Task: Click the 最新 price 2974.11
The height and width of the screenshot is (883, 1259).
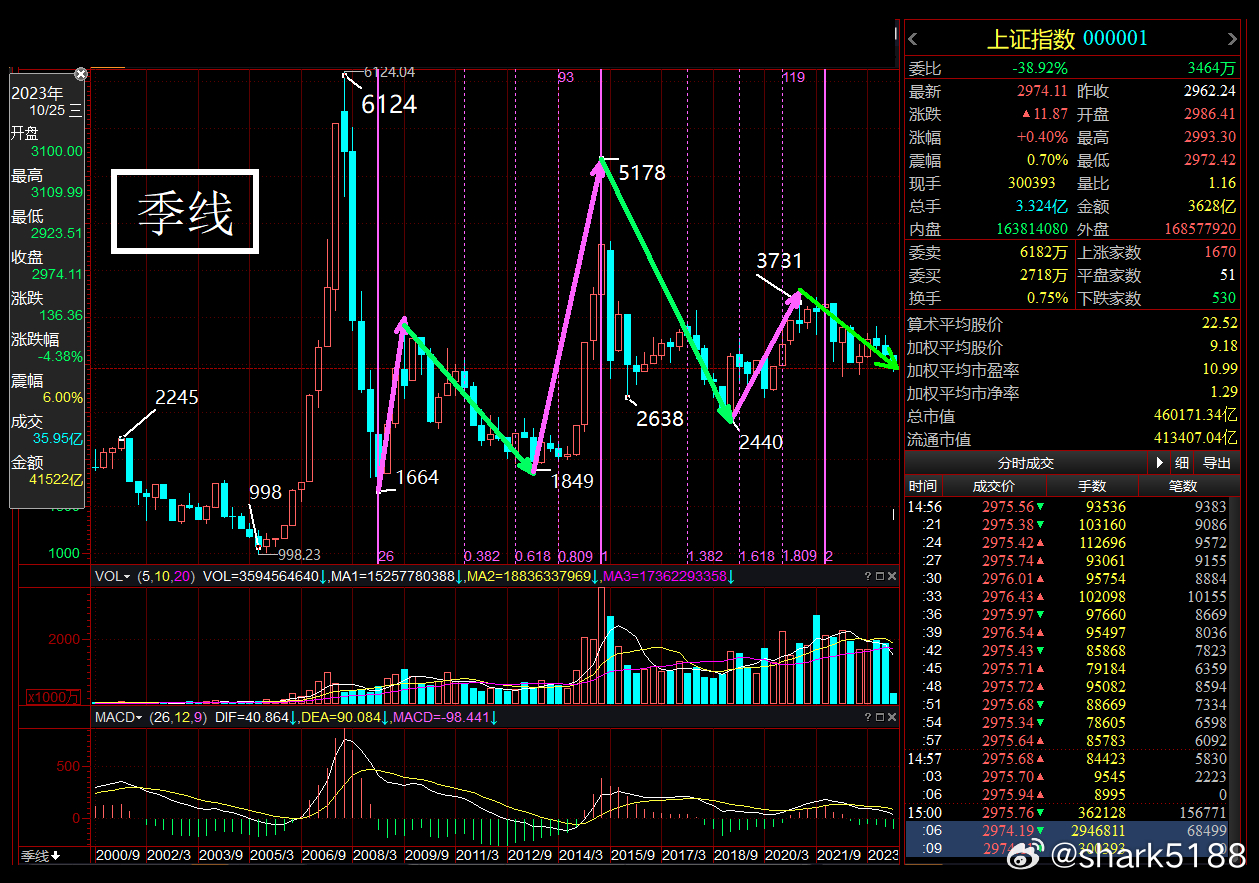Action: 1042,91
